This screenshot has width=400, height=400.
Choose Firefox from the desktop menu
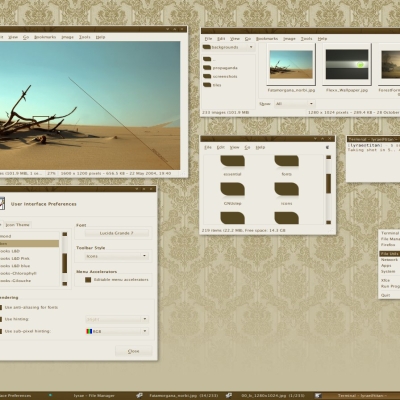[389, 245]
